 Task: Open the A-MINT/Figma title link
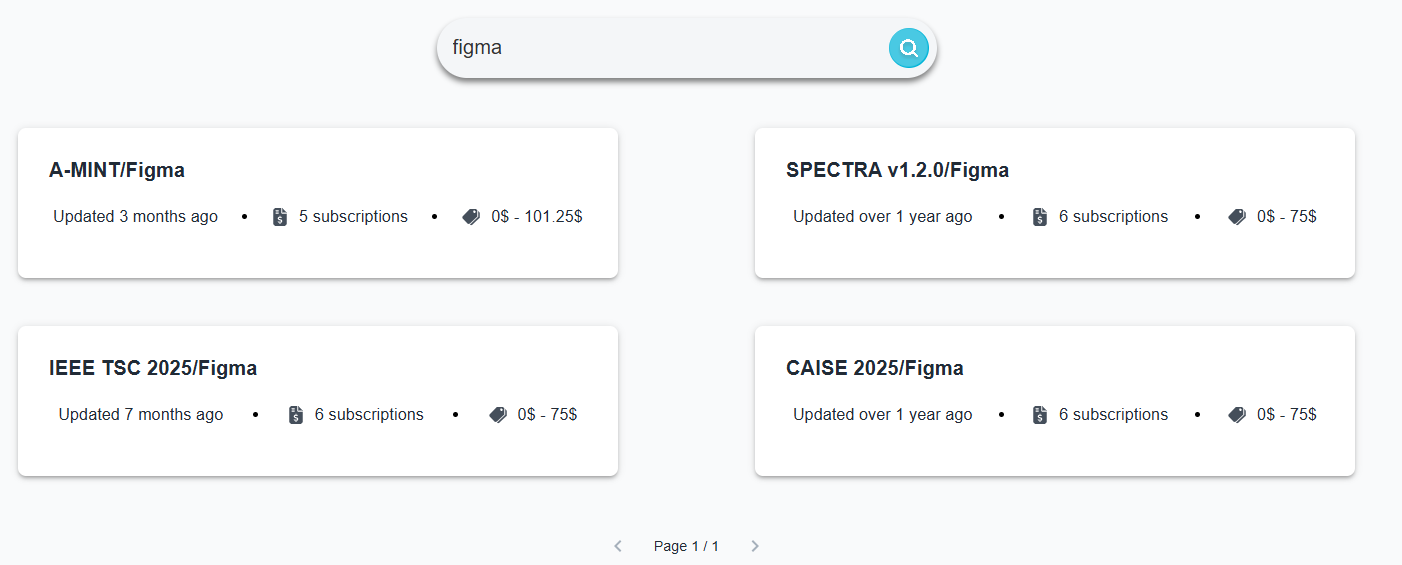click(117, 170)
